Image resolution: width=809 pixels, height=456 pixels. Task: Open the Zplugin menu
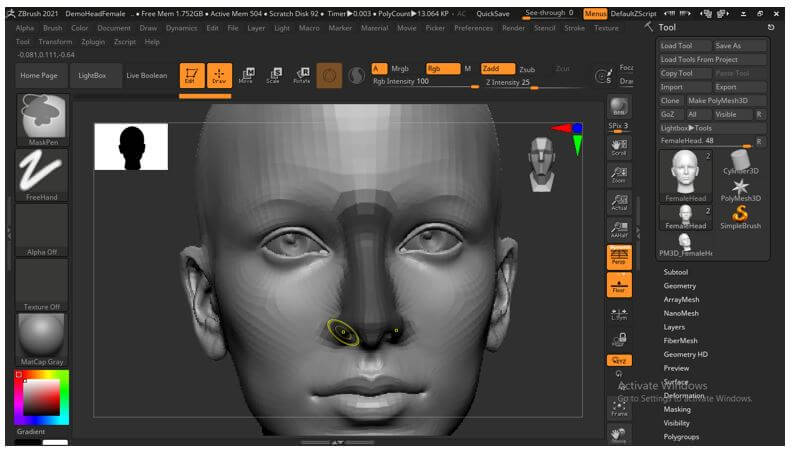pos(92,42)
